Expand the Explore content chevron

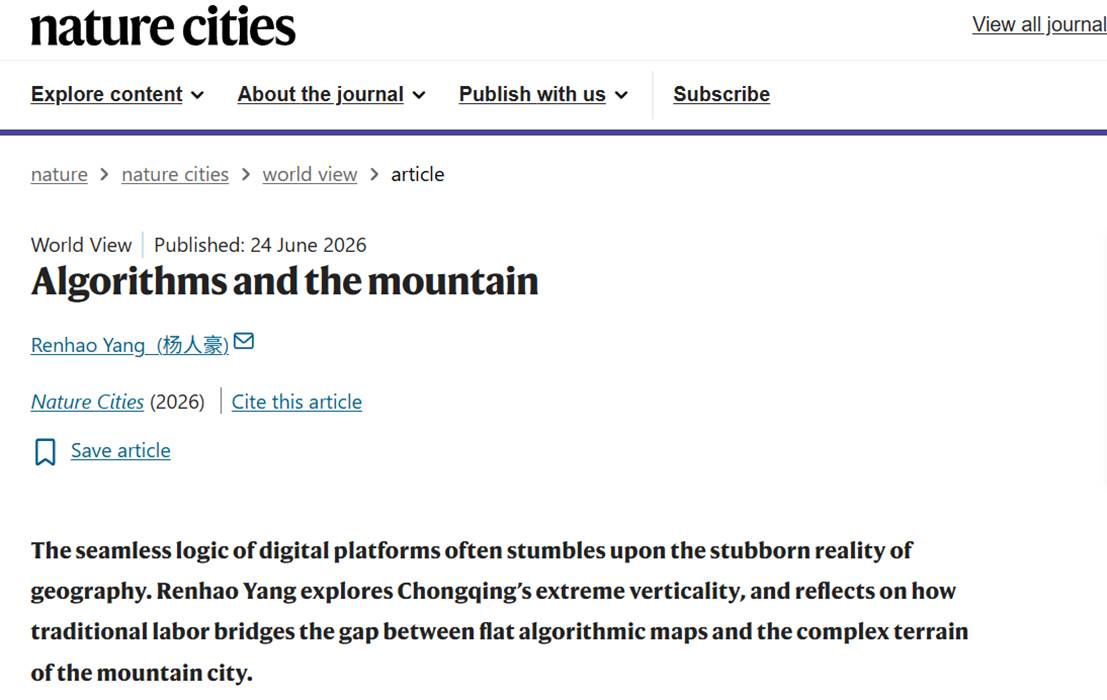[x=198, y=95]
